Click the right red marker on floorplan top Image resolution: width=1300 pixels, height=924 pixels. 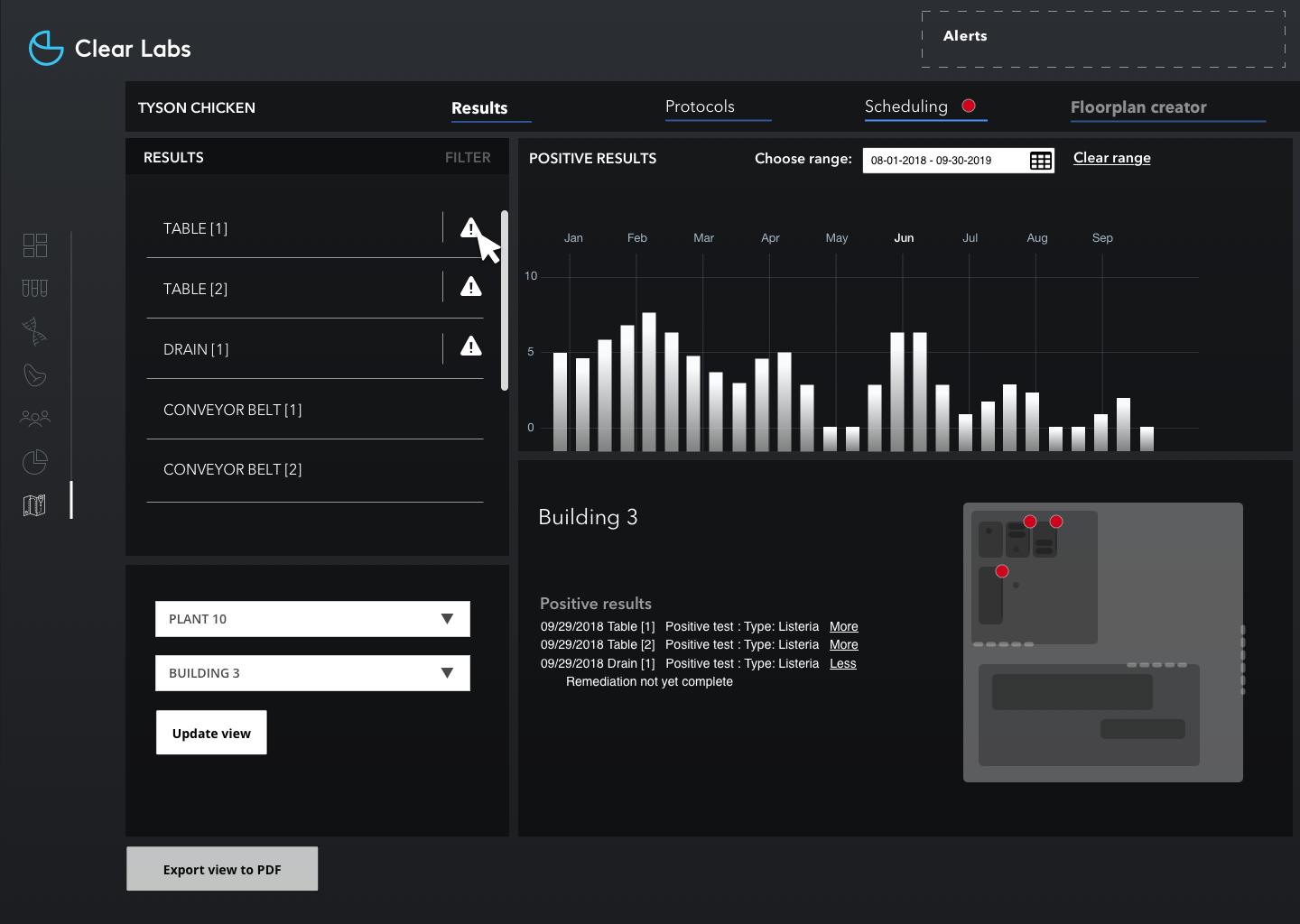1056,522
